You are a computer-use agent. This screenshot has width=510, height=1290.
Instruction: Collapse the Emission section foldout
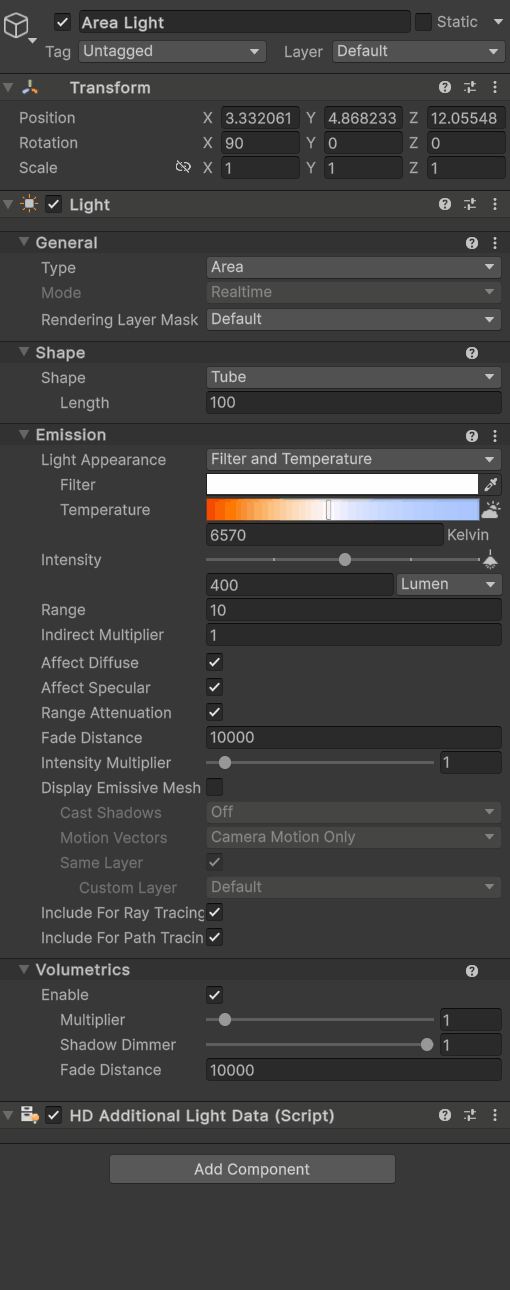pos(24,435)
